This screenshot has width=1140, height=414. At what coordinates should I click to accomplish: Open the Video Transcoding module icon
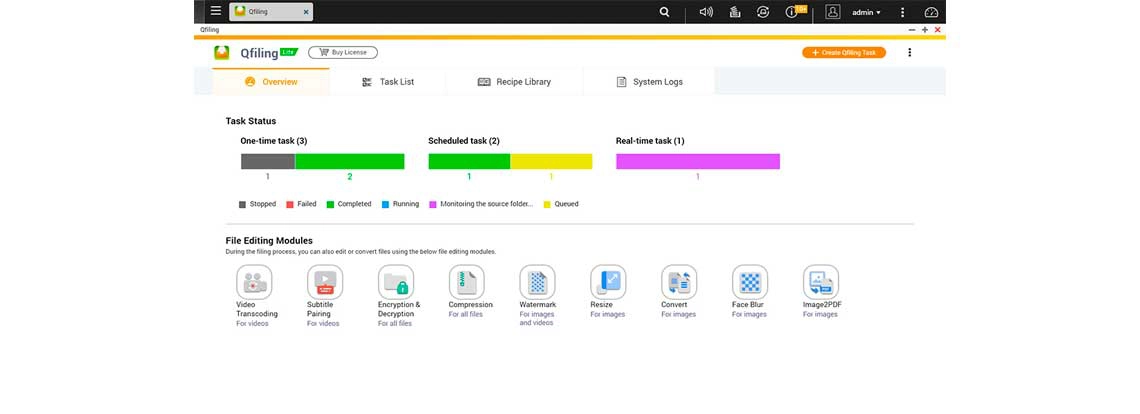[x=254, y=282]
